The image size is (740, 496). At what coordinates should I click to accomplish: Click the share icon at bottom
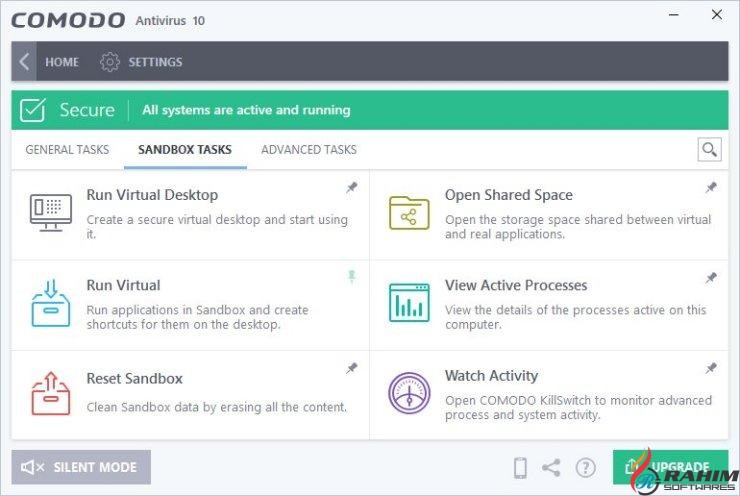tap(551, 468)
